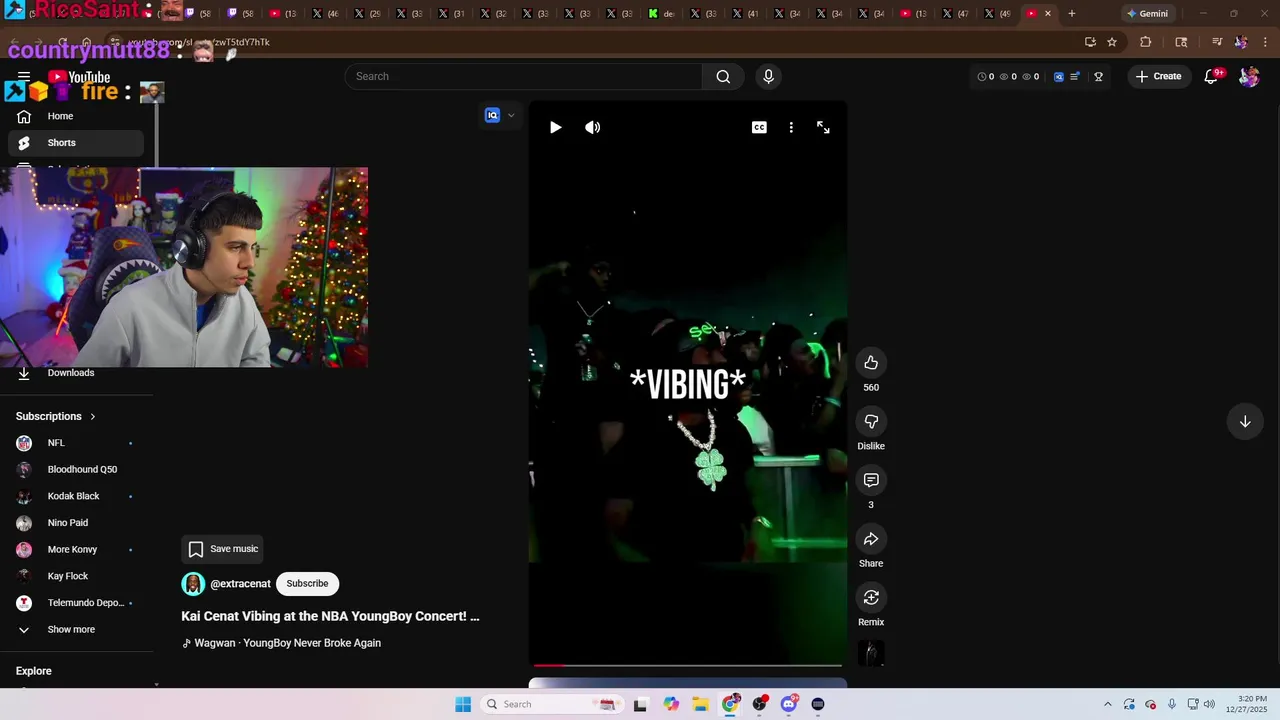Open the Create menu
Screen dimensions: 1280x720
point(1158,76)
